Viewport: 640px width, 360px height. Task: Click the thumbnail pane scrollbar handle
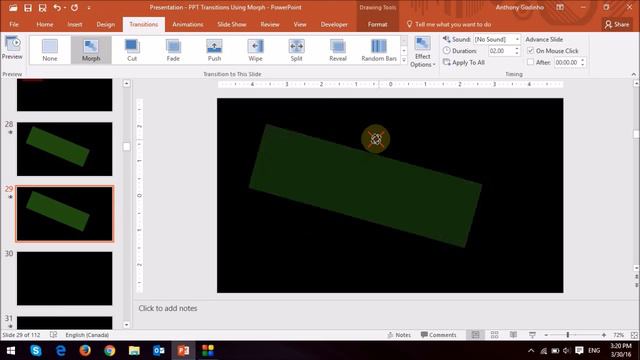127,147
